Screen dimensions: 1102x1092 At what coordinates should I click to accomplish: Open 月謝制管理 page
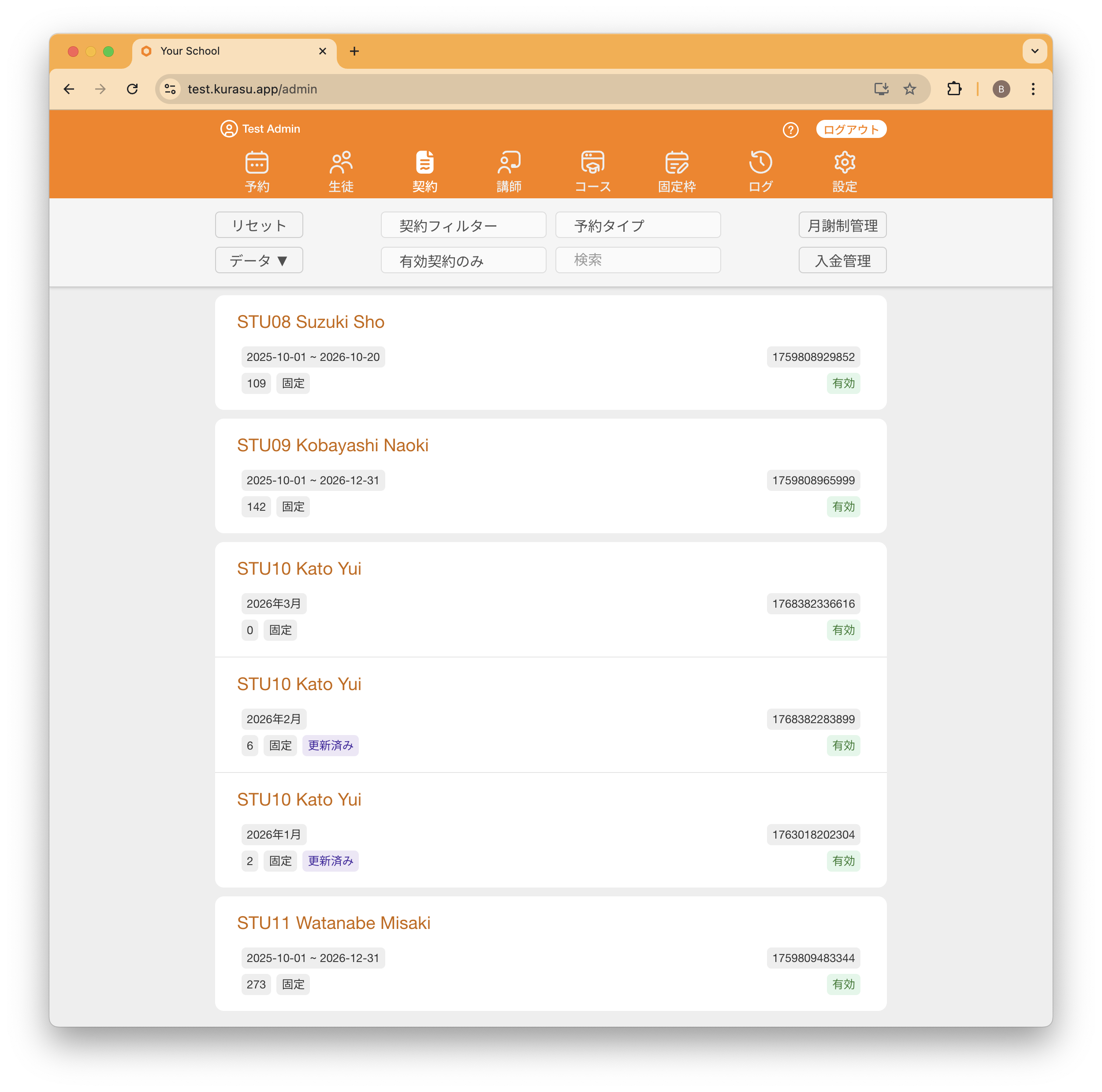(842, 226)
